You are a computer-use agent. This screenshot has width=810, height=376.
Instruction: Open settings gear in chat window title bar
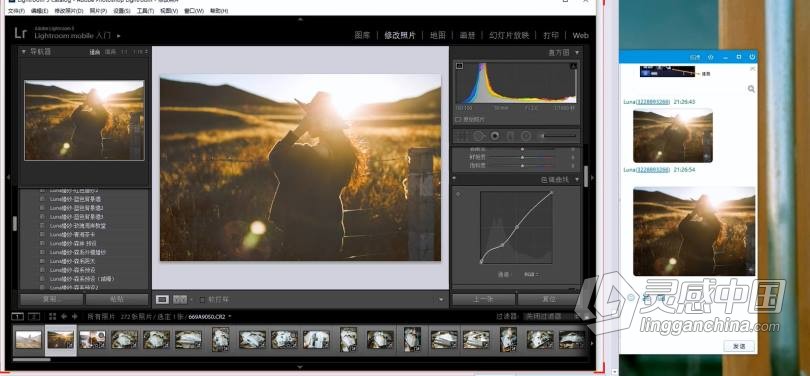coord(711,57)
